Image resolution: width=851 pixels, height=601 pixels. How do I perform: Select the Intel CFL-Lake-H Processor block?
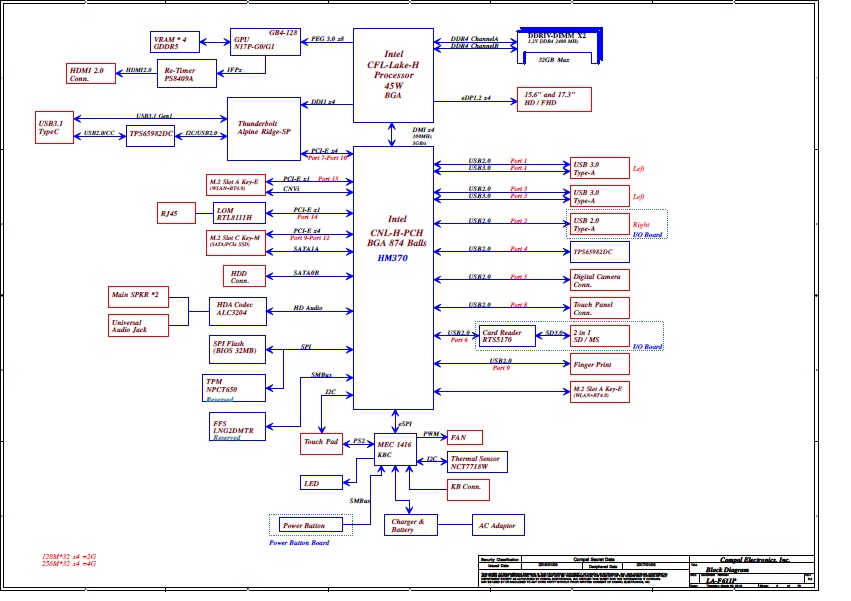tap(393, 75)
